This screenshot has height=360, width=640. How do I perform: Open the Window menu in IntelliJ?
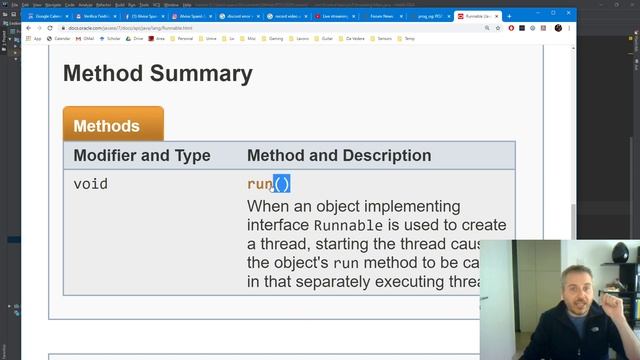[171, 5]
